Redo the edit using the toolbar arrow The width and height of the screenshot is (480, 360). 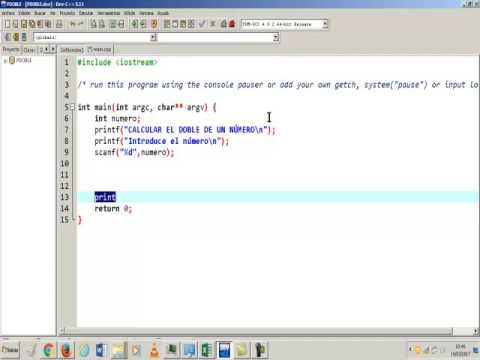click(x=81, y=24)
